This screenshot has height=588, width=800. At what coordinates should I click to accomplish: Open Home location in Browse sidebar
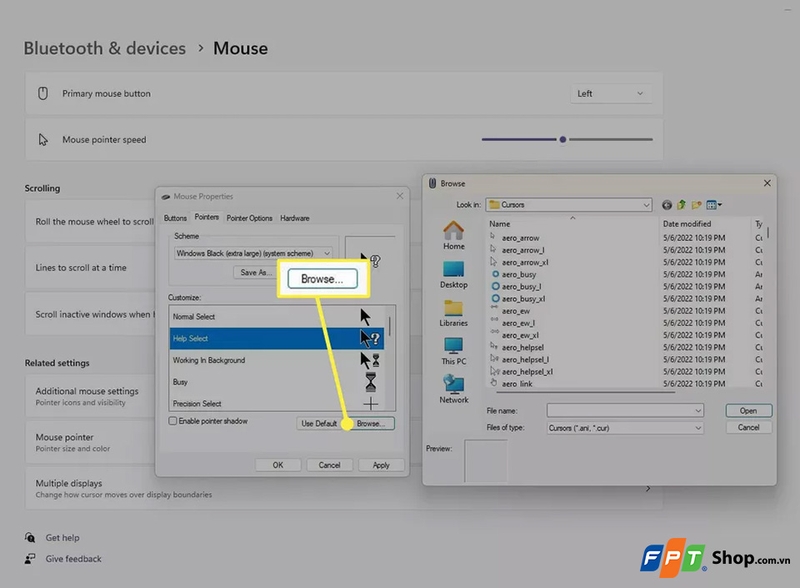tap(454, 235)
